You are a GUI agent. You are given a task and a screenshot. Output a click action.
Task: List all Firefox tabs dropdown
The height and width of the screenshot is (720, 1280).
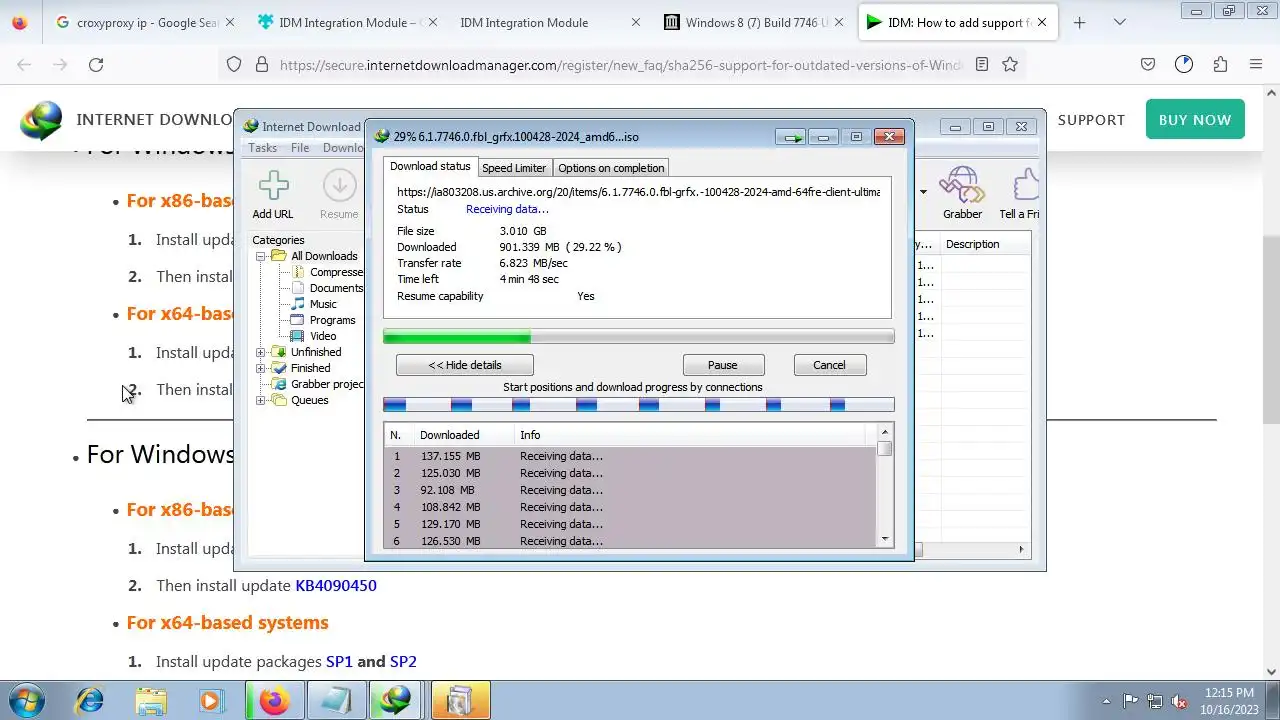point(1120,22)
